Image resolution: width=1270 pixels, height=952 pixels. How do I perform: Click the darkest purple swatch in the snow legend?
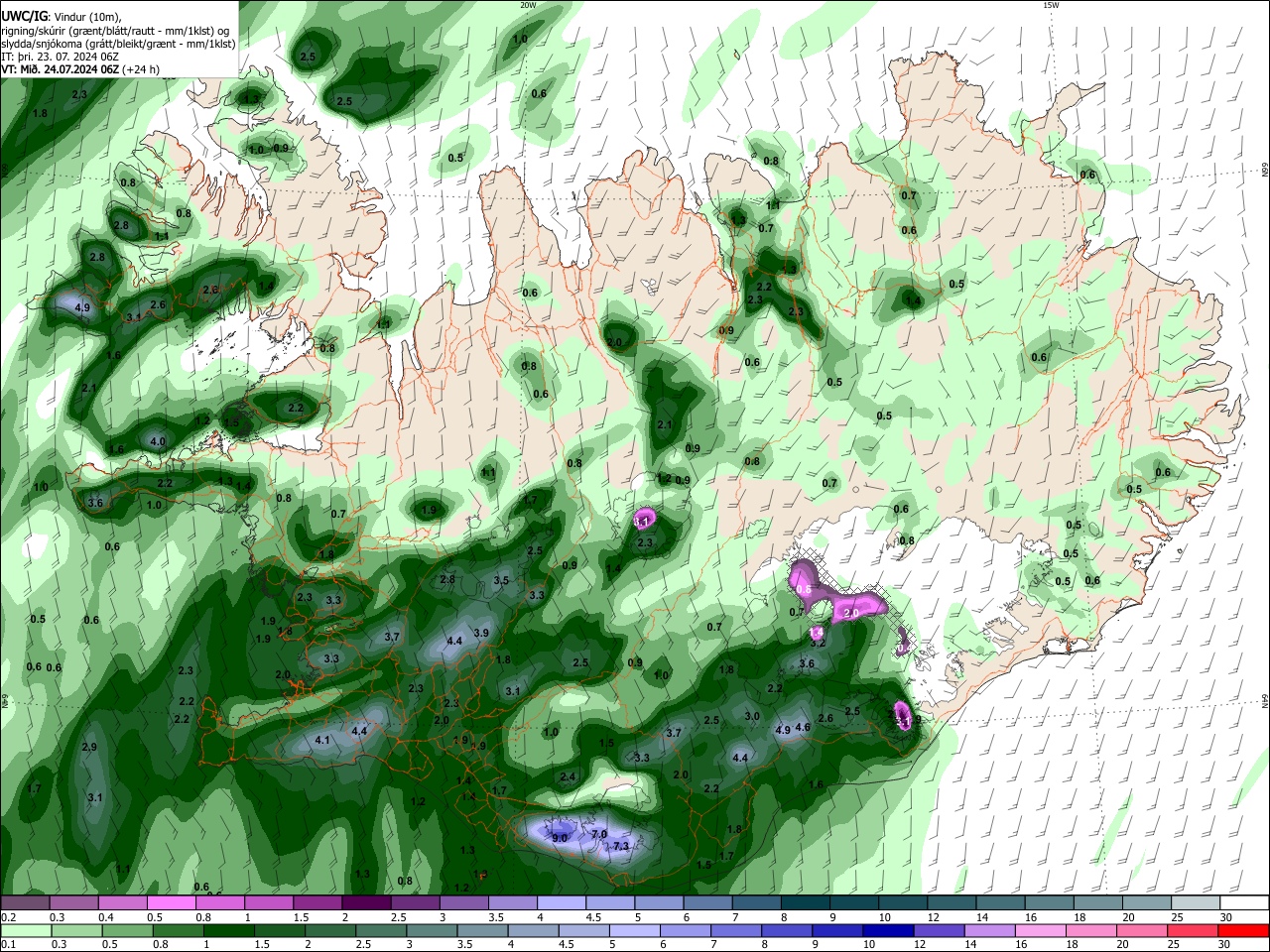[366, 902]
